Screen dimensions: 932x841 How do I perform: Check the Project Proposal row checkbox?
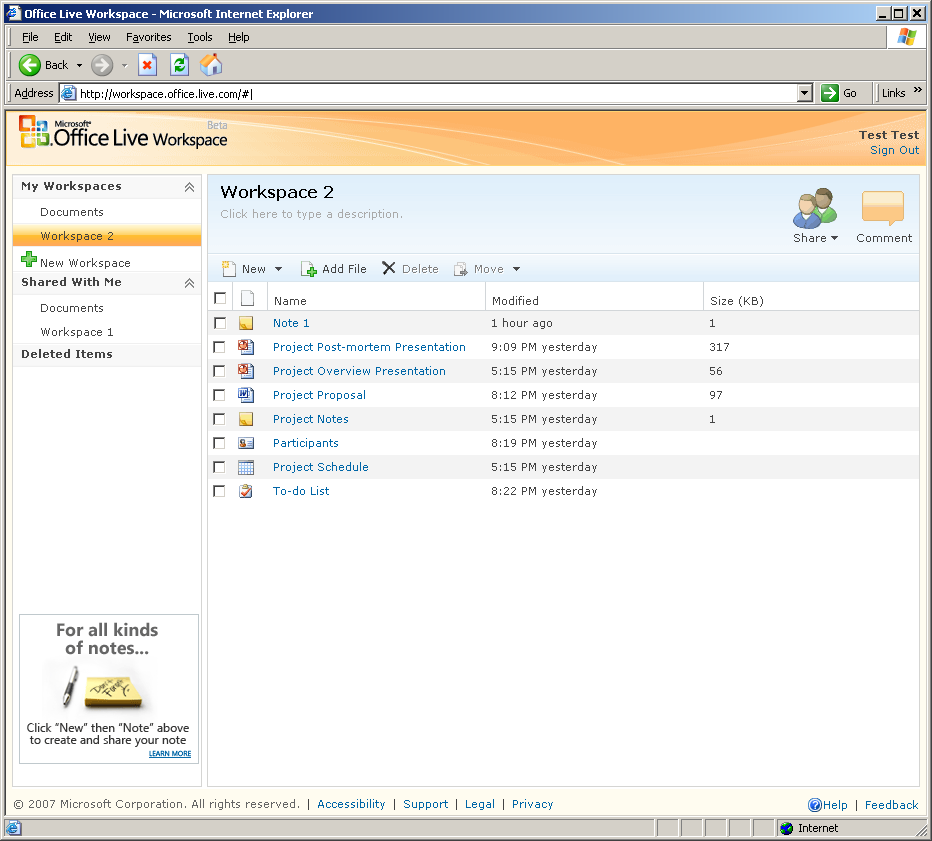coord(219,395)
